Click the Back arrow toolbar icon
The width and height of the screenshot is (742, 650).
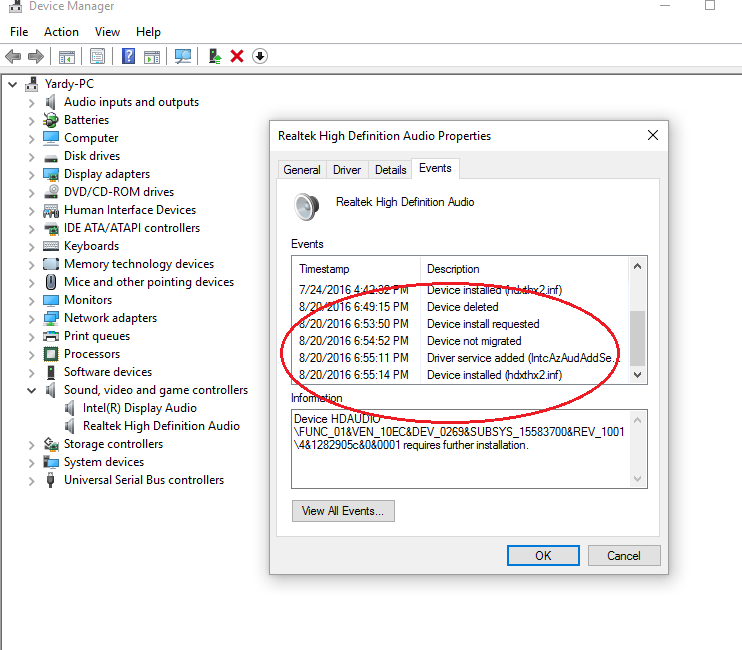click(13, 57)
